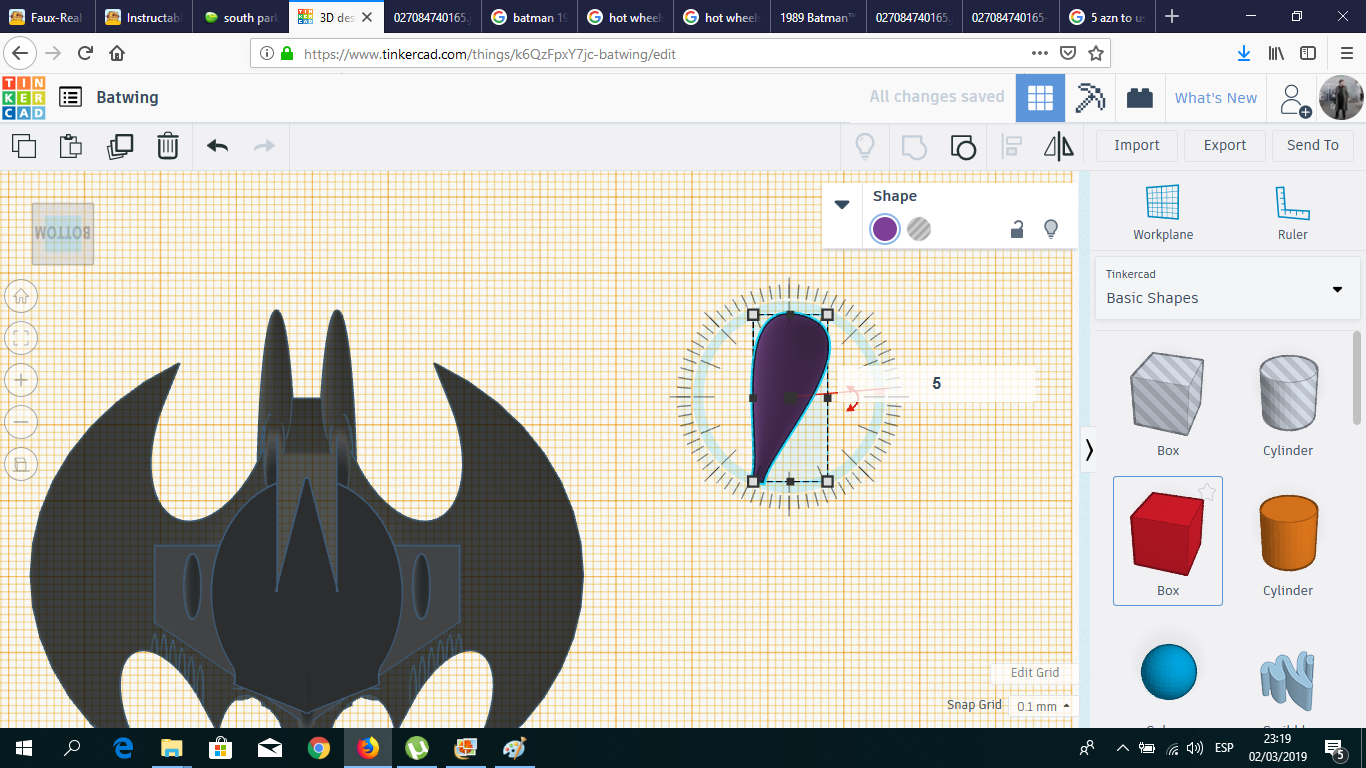
Task: Save page to Pocket
Action: click(x=1068, y=54)
